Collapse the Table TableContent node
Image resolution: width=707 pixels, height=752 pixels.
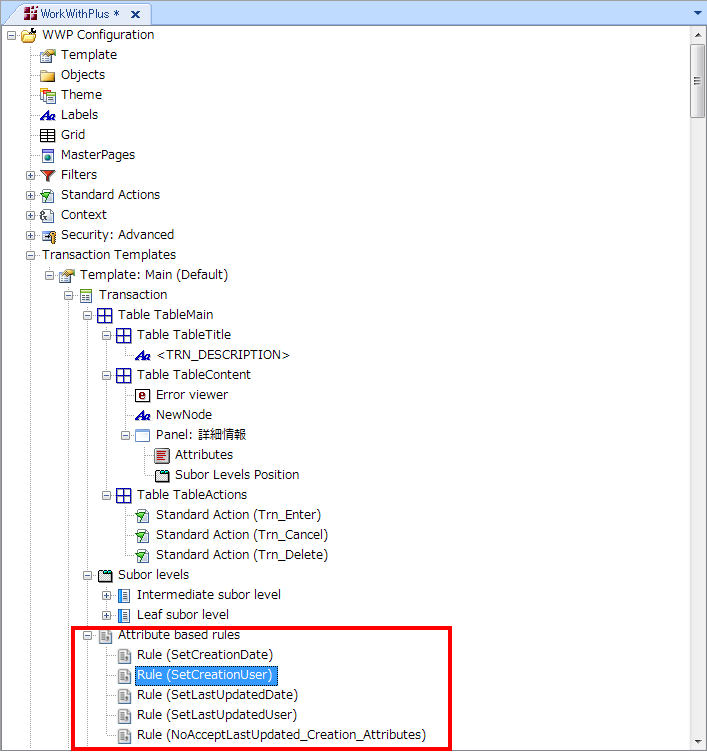point(106,376)
